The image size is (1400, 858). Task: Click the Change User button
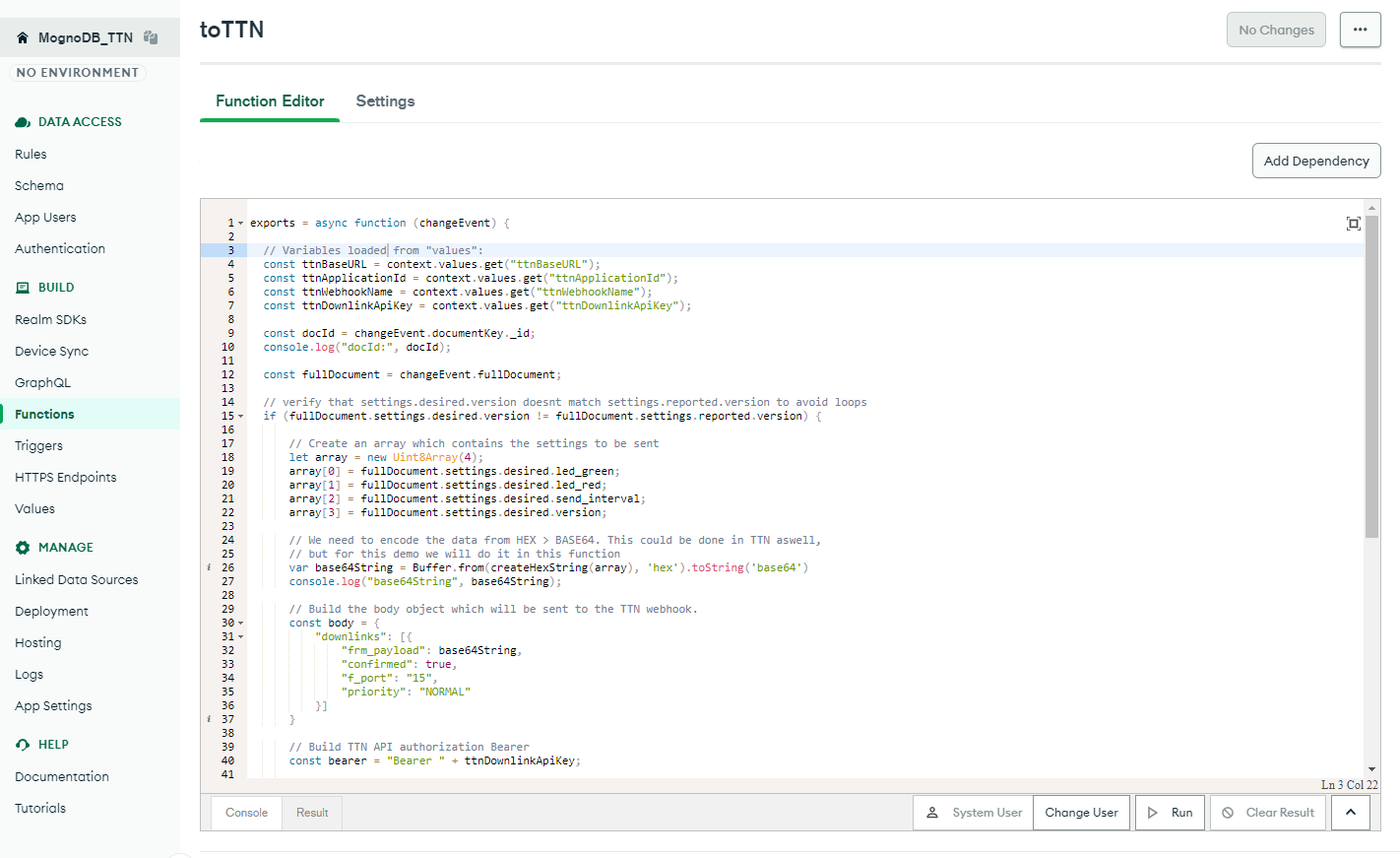(x=1081, y=813)
